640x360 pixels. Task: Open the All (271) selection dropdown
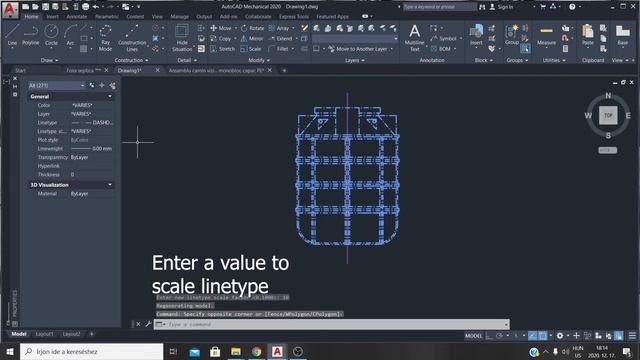point(56,85)
